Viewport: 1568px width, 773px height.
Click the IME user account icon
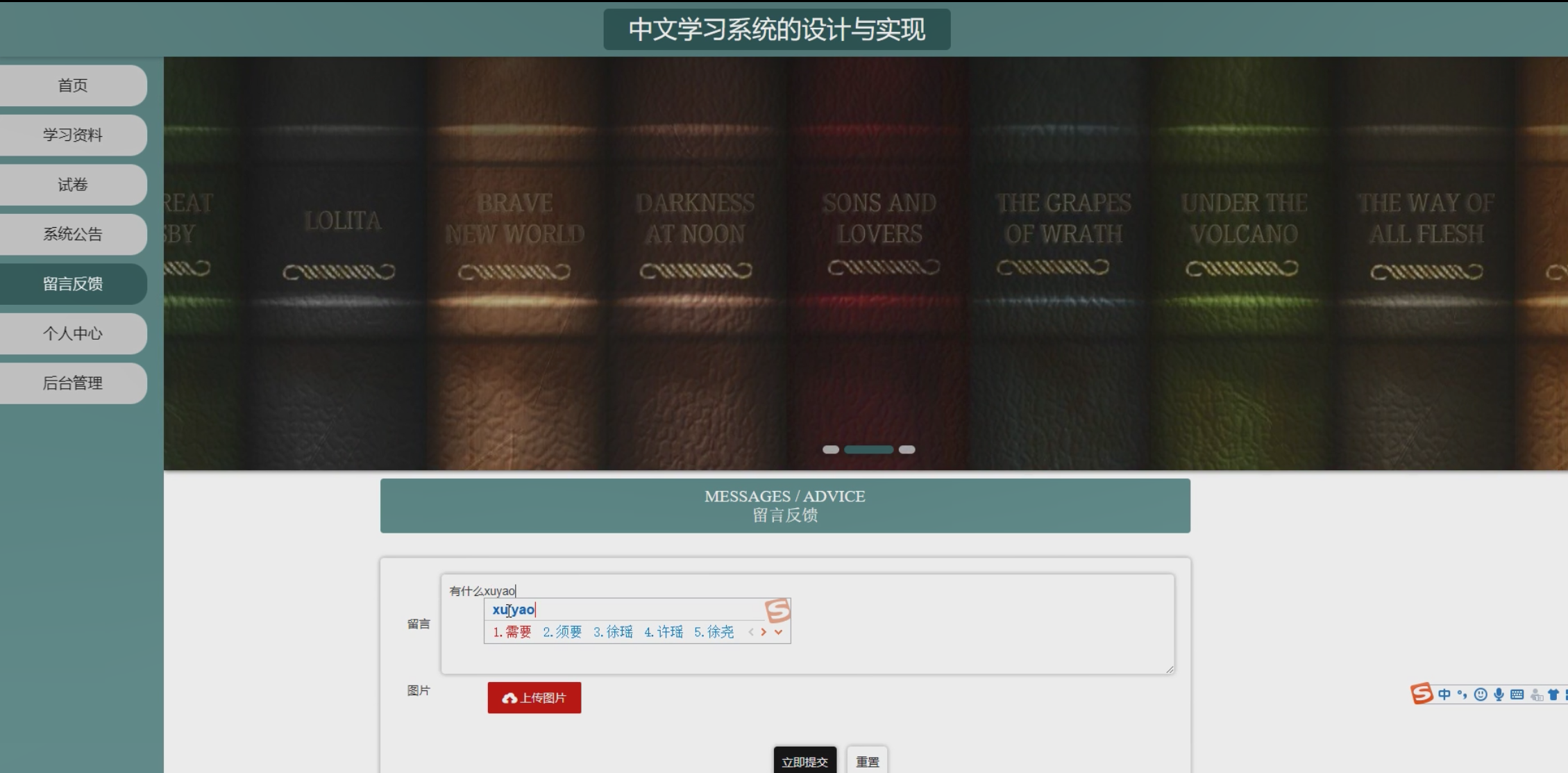(1536, 695)
